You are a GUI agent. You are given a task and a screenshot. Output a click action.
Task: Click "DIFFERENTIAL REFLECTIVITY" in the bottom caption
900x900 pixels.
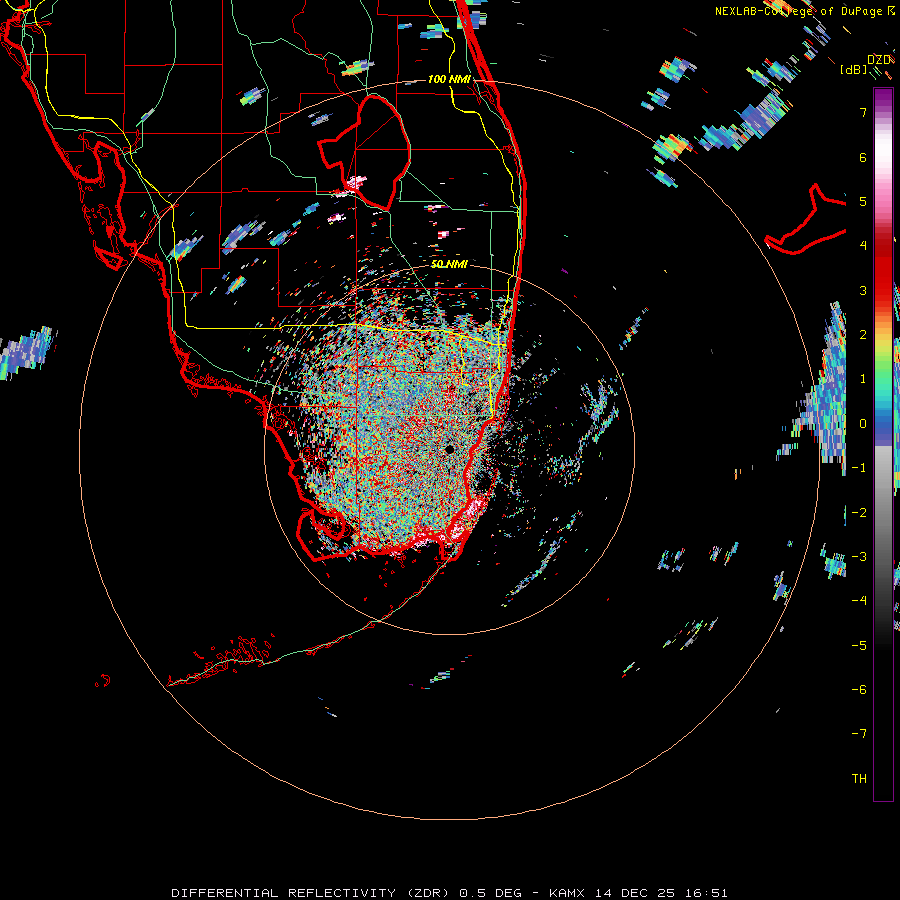tap(284, 893)
